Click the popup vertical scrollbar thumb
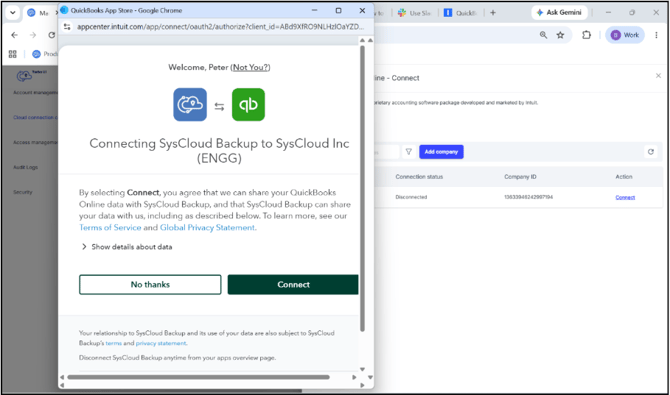 click(x=362, y=188)
